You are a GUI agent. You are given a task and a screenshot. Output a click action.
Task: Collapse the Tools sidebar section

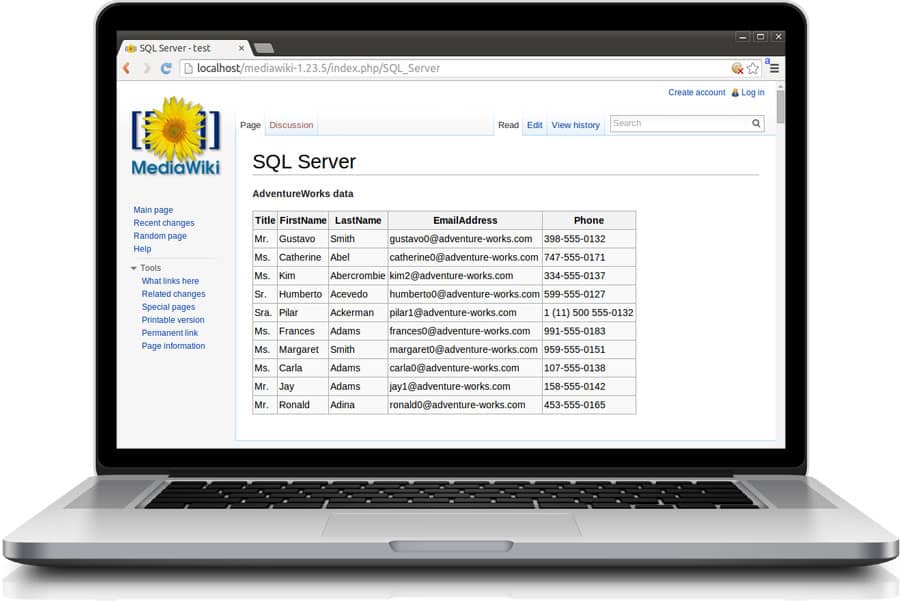[x=134, y=268]
